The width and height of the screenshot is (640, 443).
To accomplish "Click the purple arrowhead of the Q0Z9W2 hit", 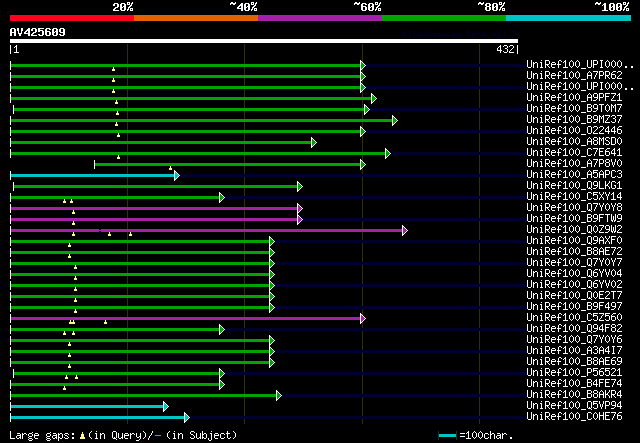I will pos(404,231).
